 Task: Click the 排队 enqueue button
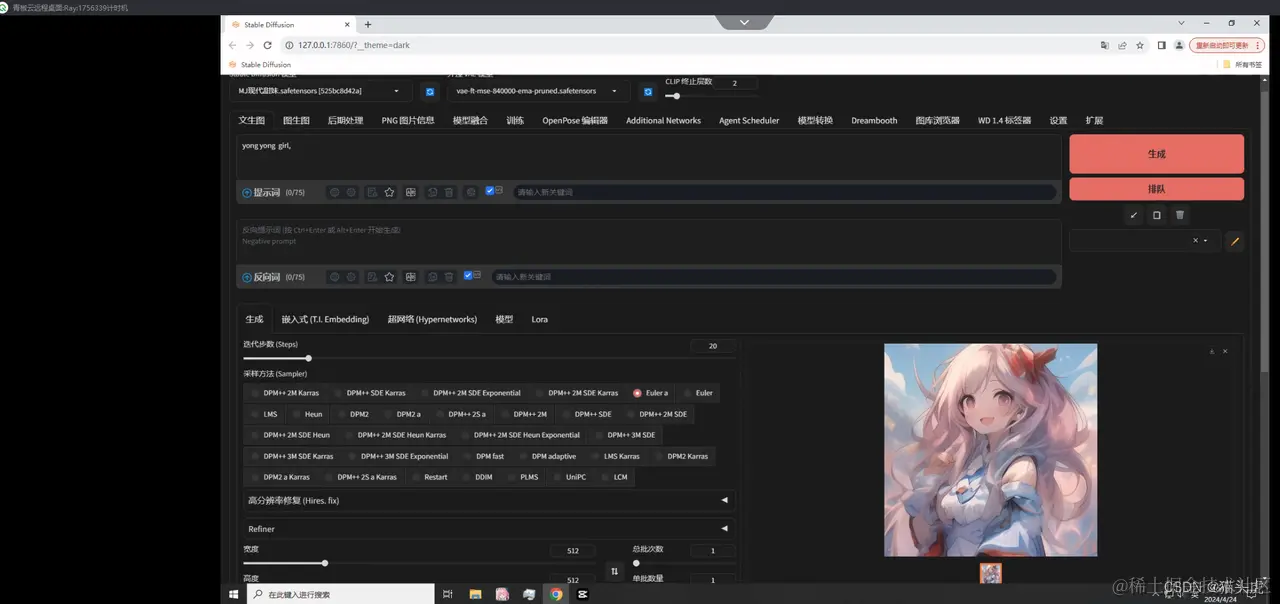point(1156,189)
